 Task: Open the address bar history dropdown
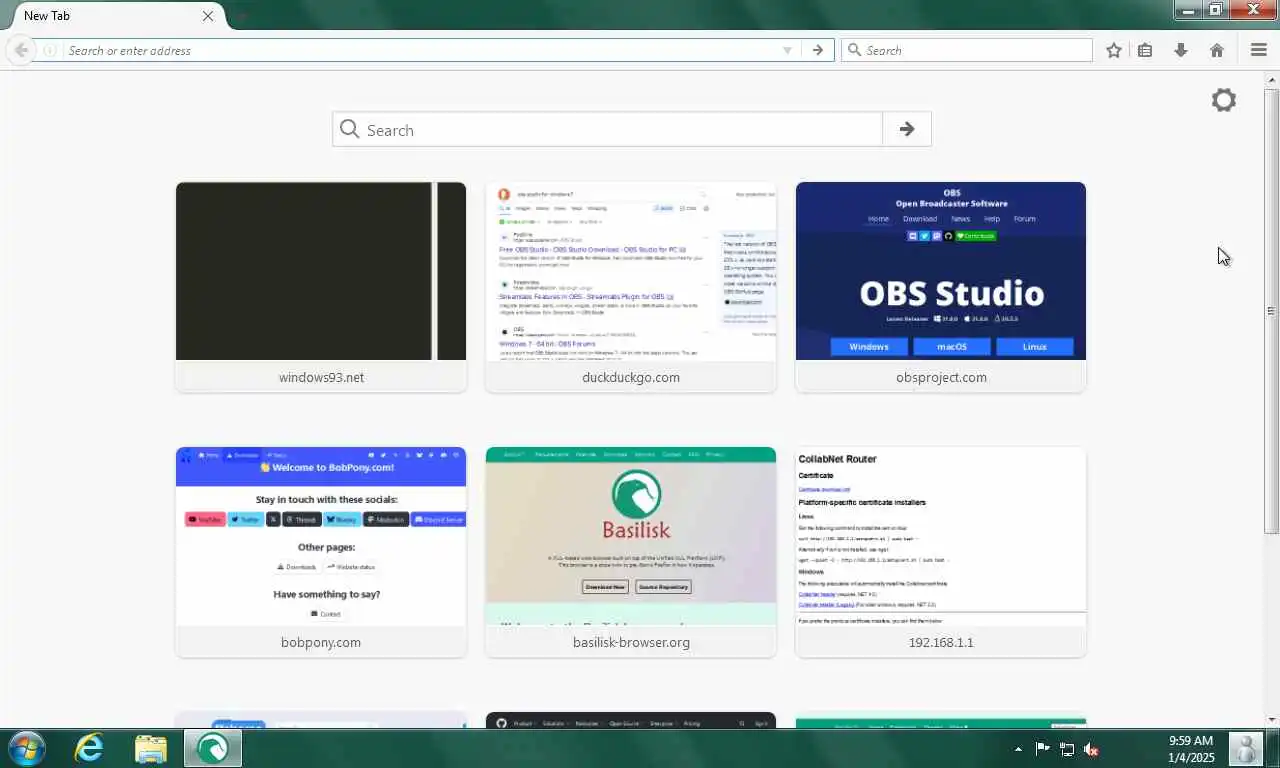[x=787, y=50]
